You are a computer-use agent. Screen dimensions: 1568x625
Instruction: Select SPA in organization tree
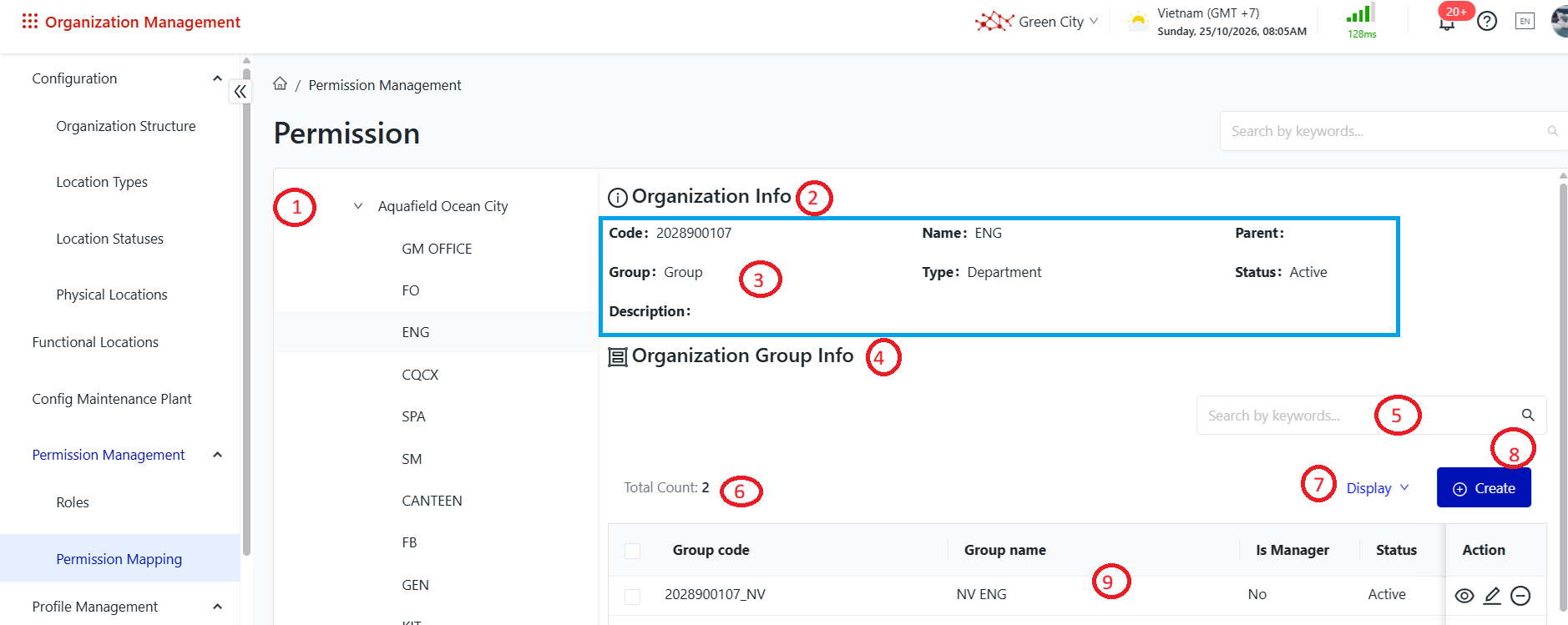pyautogui.click(x=413, y=416)
